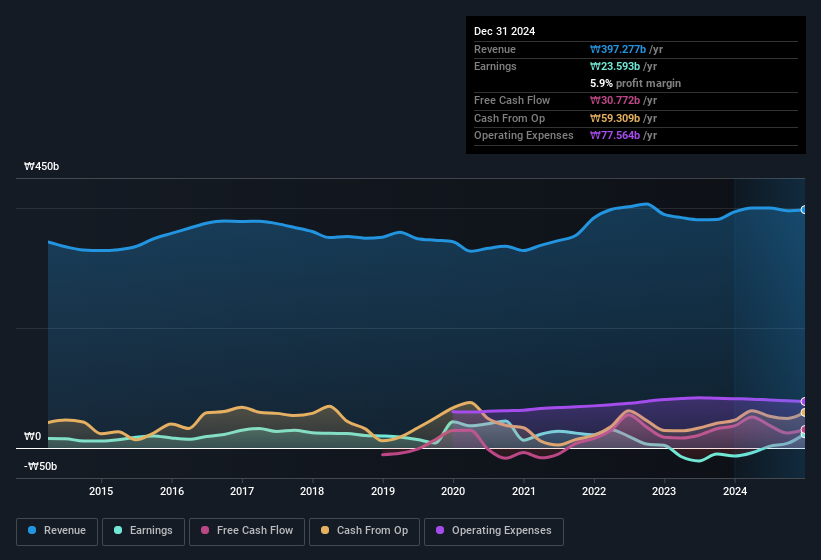Click the pink Free Cash Flow endpoint marker
The image size is (821, 560).
pos(804,430)
